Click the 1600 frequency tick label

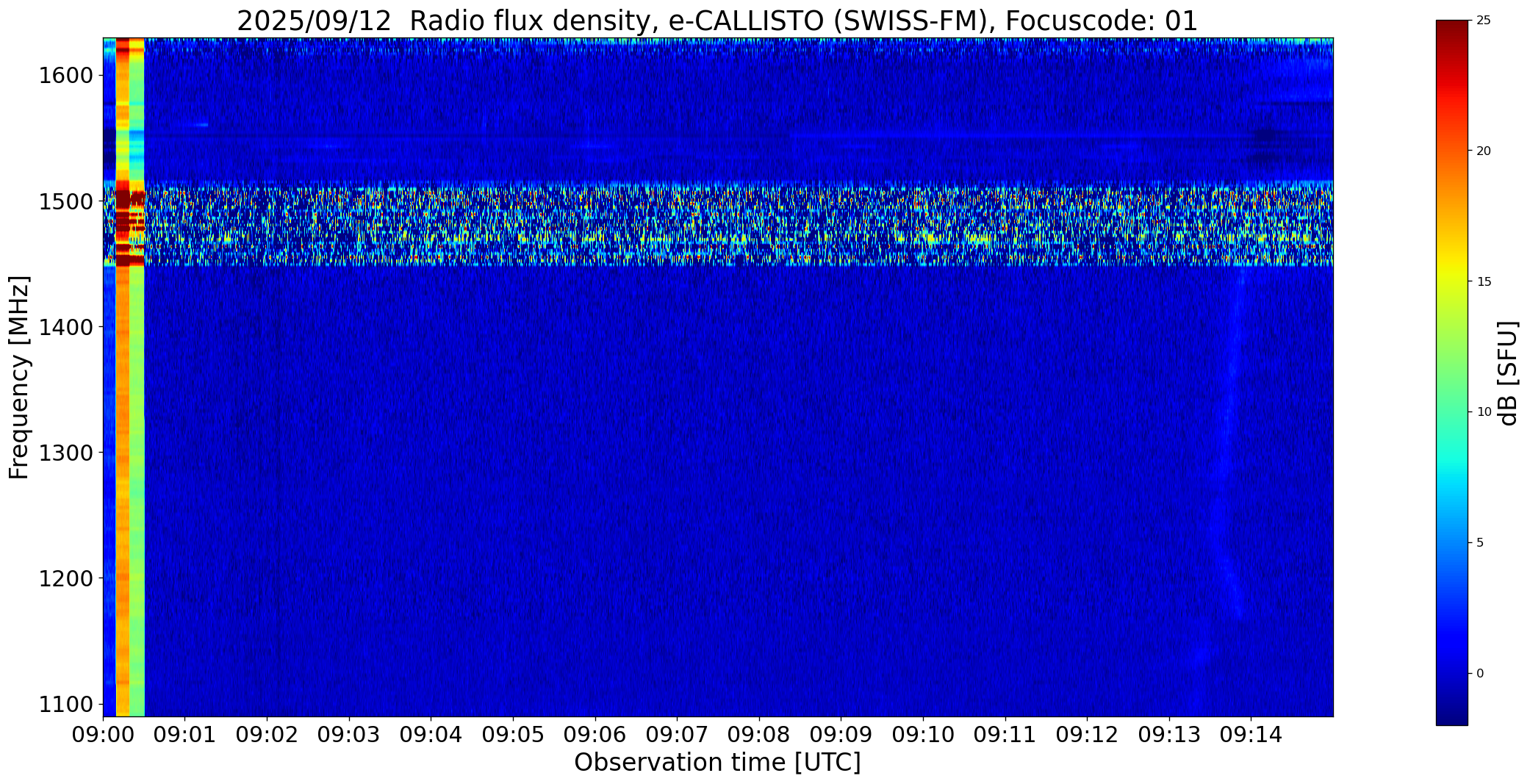pos(65,76)
